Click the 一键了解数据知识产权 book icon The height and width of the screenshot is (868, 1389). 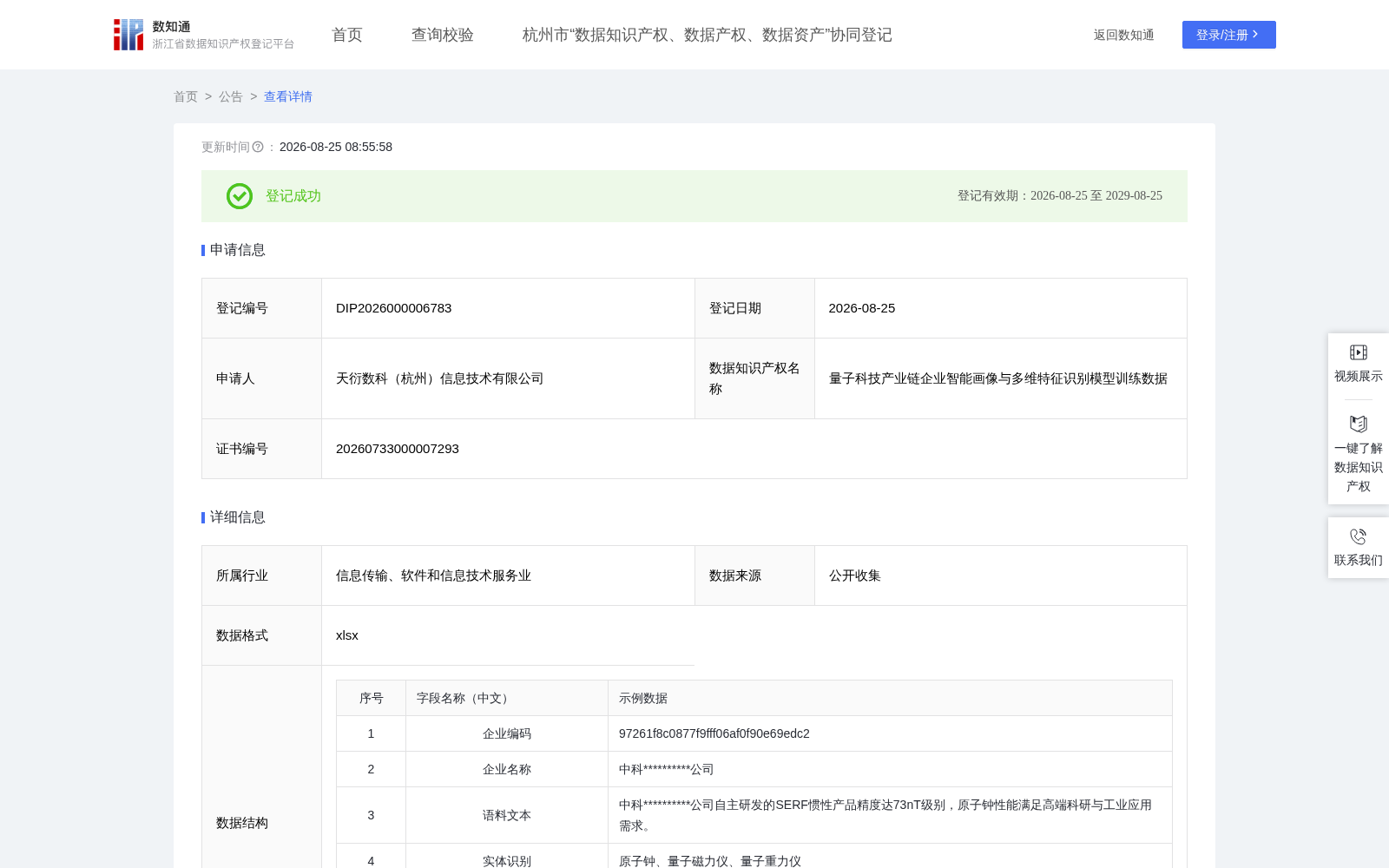pos(1359,424)
